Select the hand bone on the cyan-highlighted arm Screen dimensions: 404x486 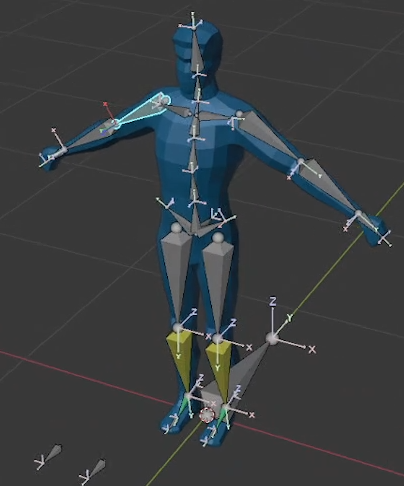point(53,155)
